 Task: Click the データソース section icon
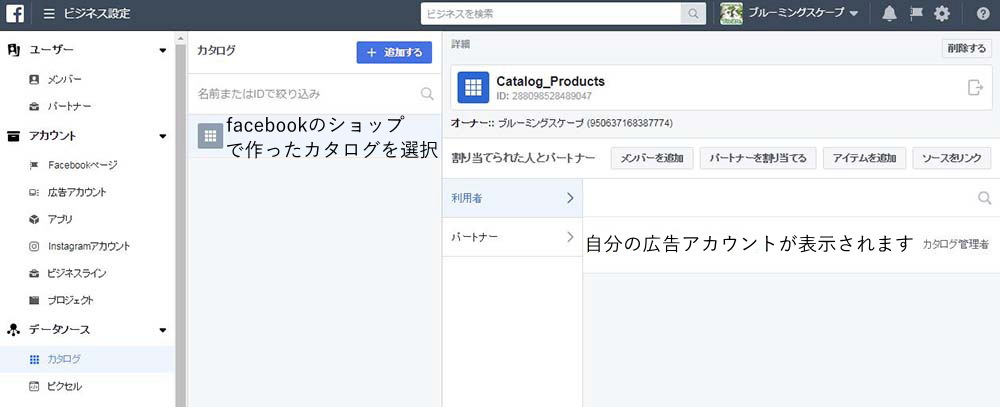pos(13,330)
